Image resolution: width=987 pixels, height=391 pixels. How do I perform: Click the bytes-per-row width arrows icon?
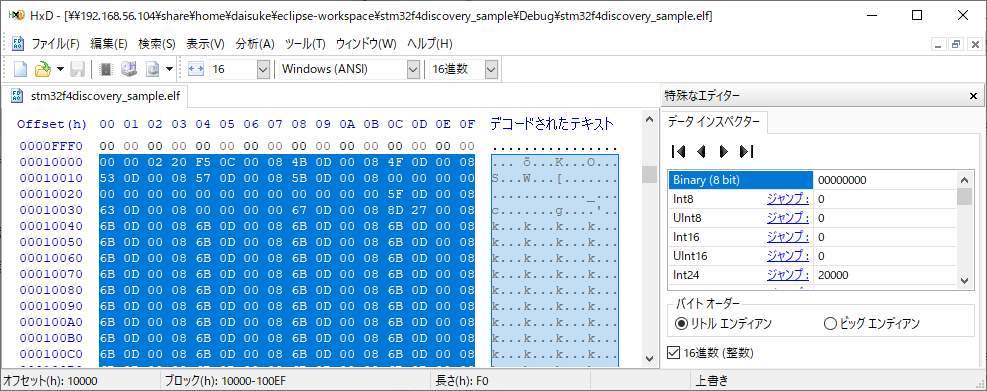pos(196,69)
